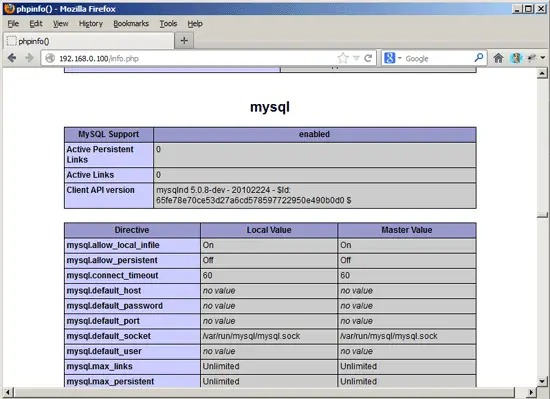
Task: Open the Home page icon
Action: [498, 58]
